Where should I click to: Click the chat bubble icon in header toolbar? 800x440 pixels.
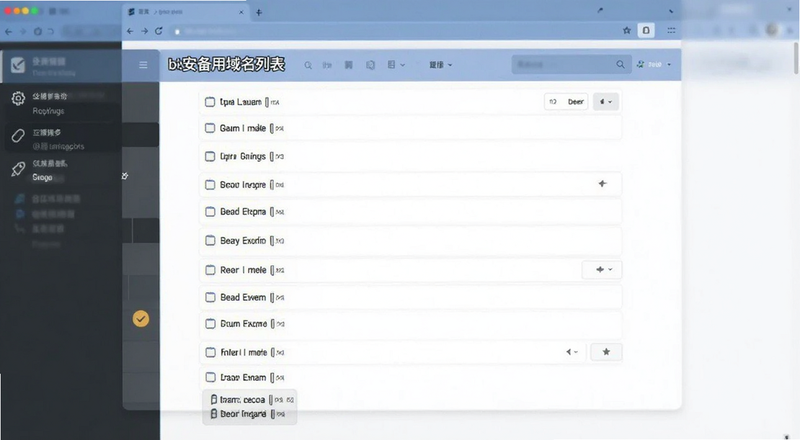click(370, 65)
